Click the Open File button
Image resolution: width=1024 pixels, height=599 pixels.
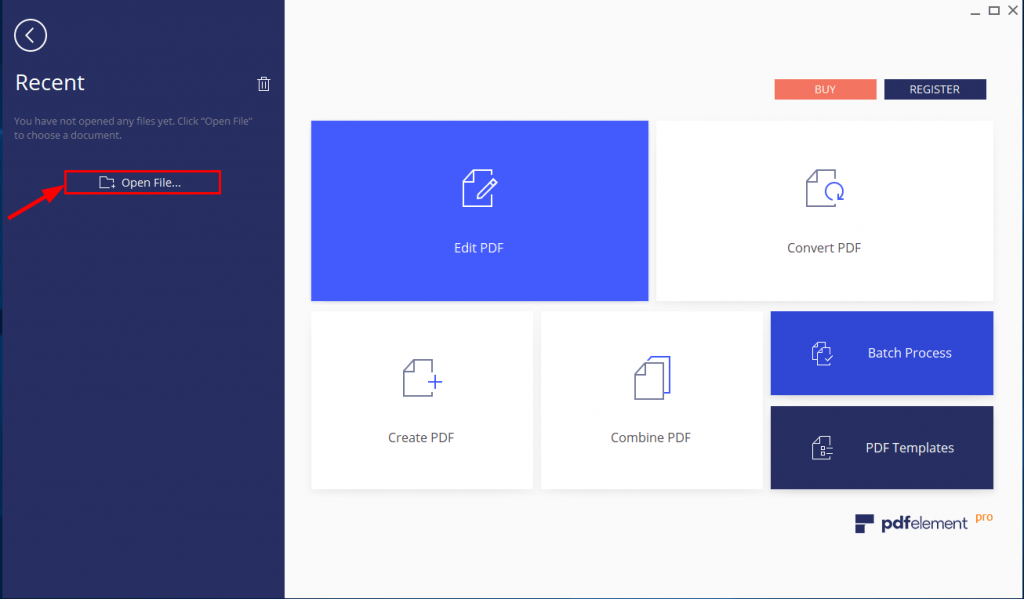pos(142,182)
